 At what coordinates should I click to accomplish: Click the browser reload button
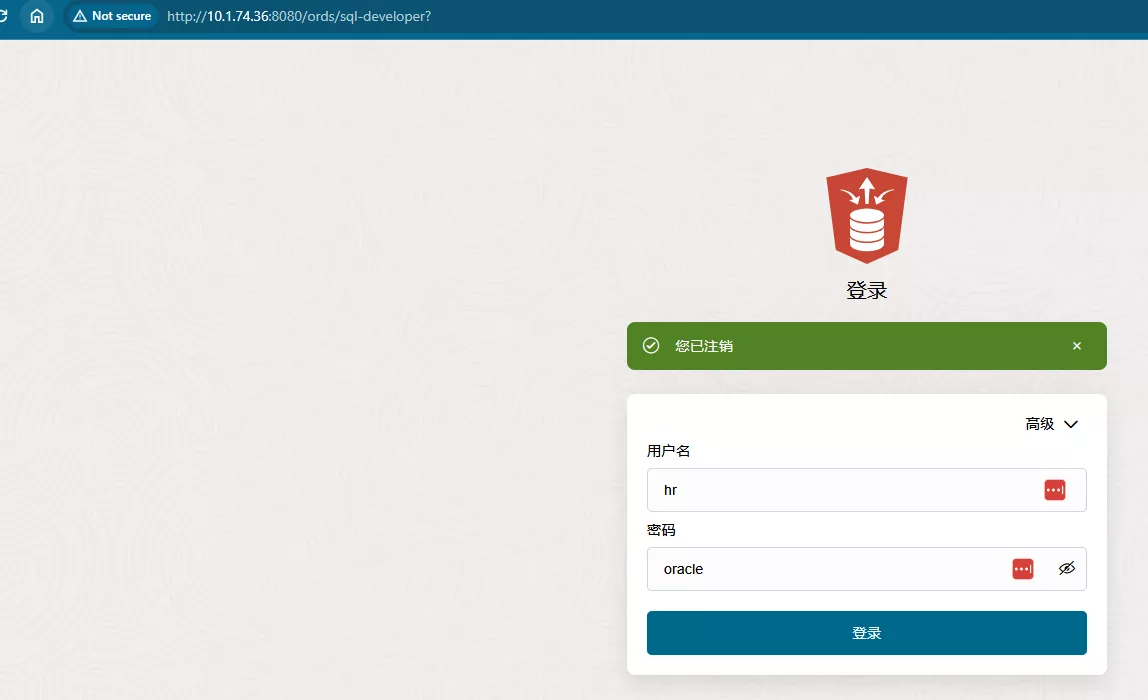(x=3, y=16)
